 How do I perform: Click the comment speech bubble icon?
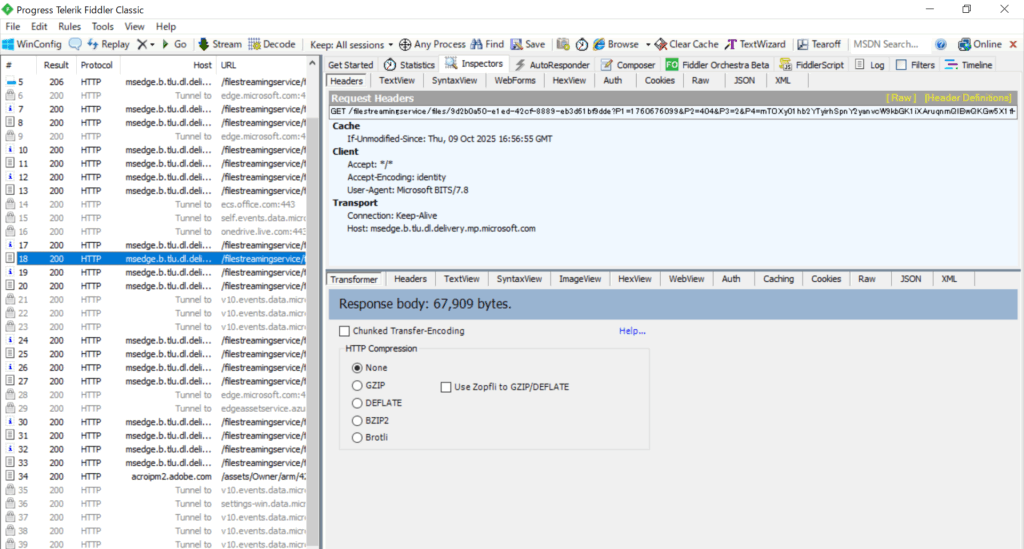pos(75,45)
